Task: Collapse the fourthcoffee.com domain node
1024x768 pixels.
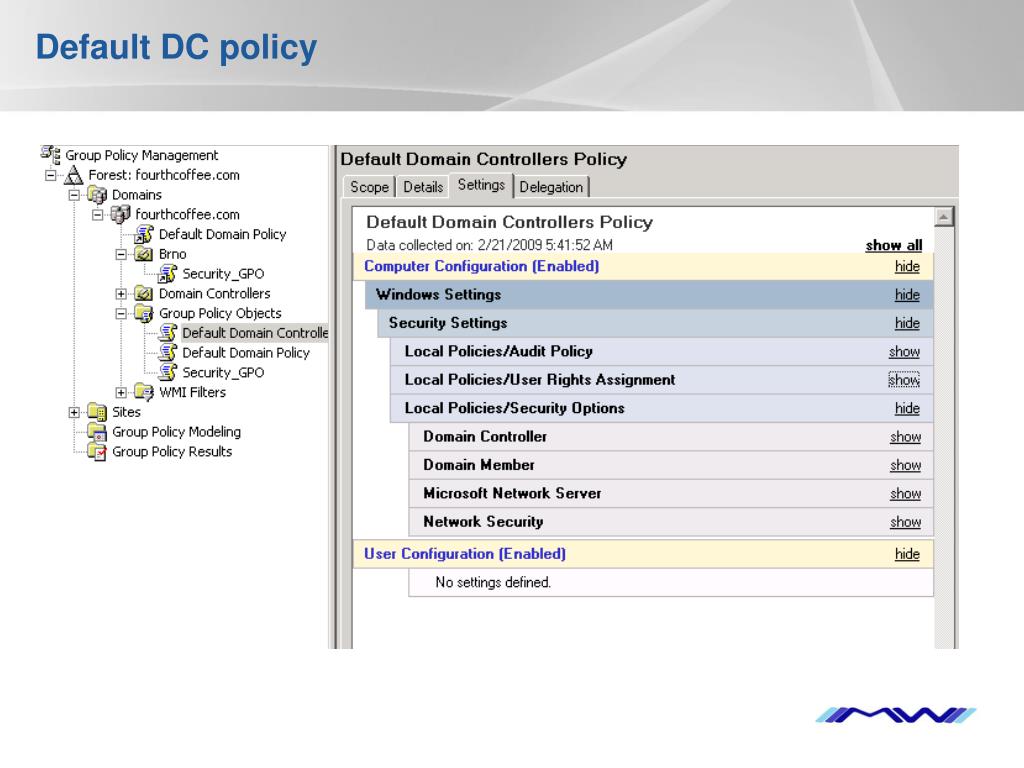Action: pos(97,214)
